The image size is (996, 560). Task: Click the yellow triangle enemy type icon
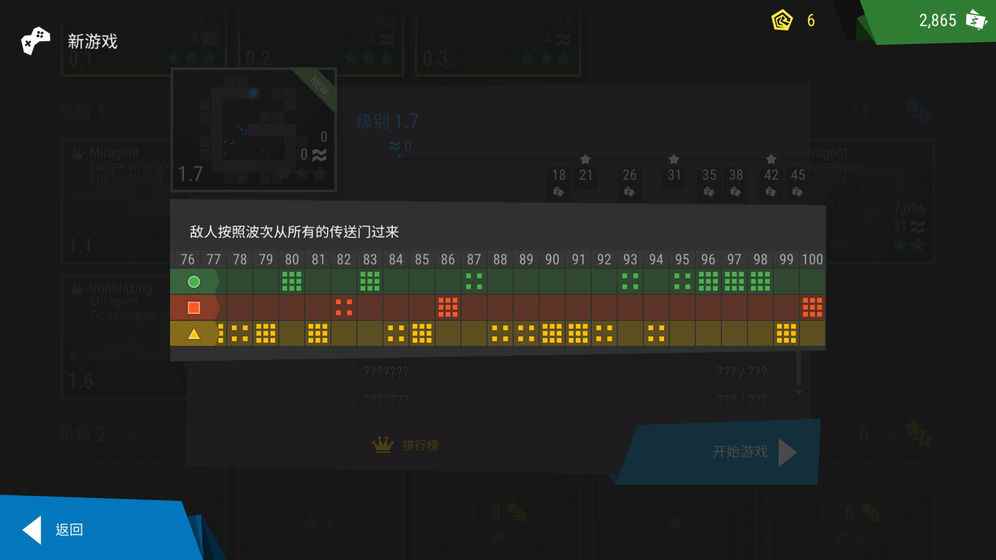click(x=194, y=334)
